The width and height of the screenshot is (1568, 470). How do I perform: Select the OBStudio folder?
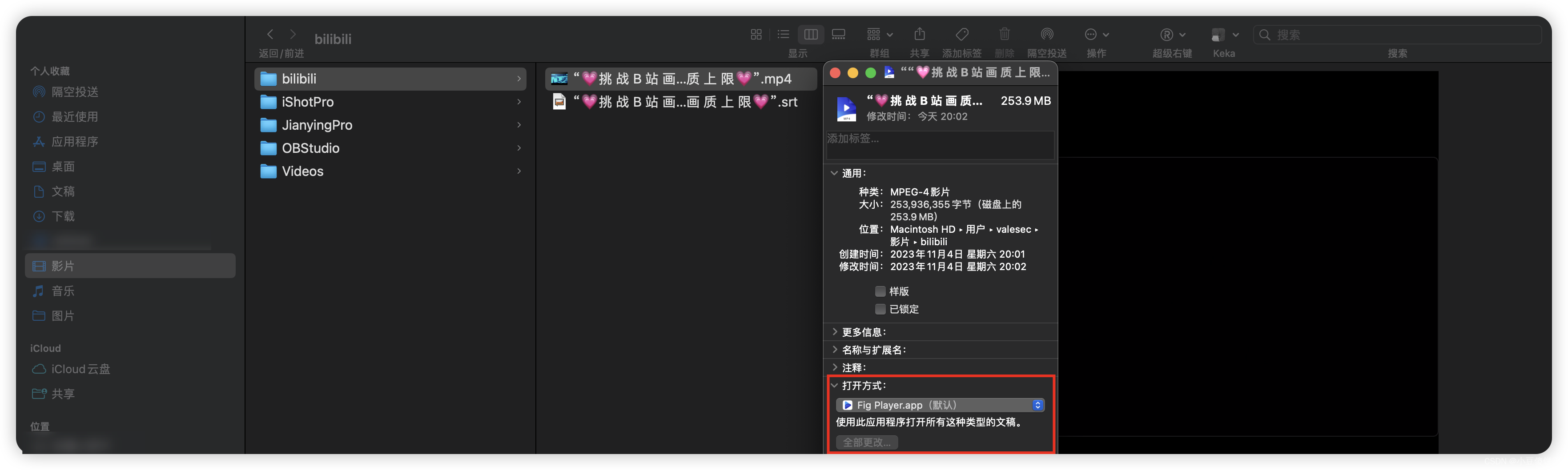(x=390, y=148)
